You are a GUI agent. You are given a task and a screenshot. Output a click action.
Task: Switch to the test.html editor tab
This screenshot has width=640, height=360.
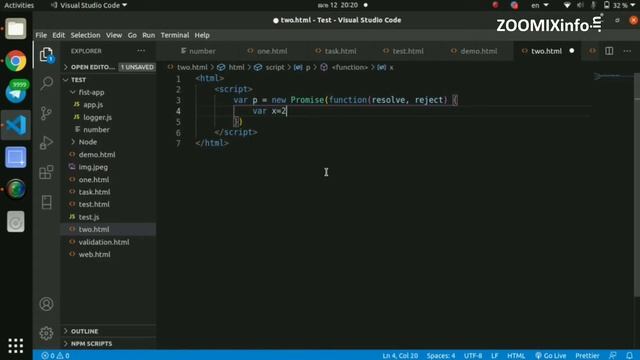404,51
